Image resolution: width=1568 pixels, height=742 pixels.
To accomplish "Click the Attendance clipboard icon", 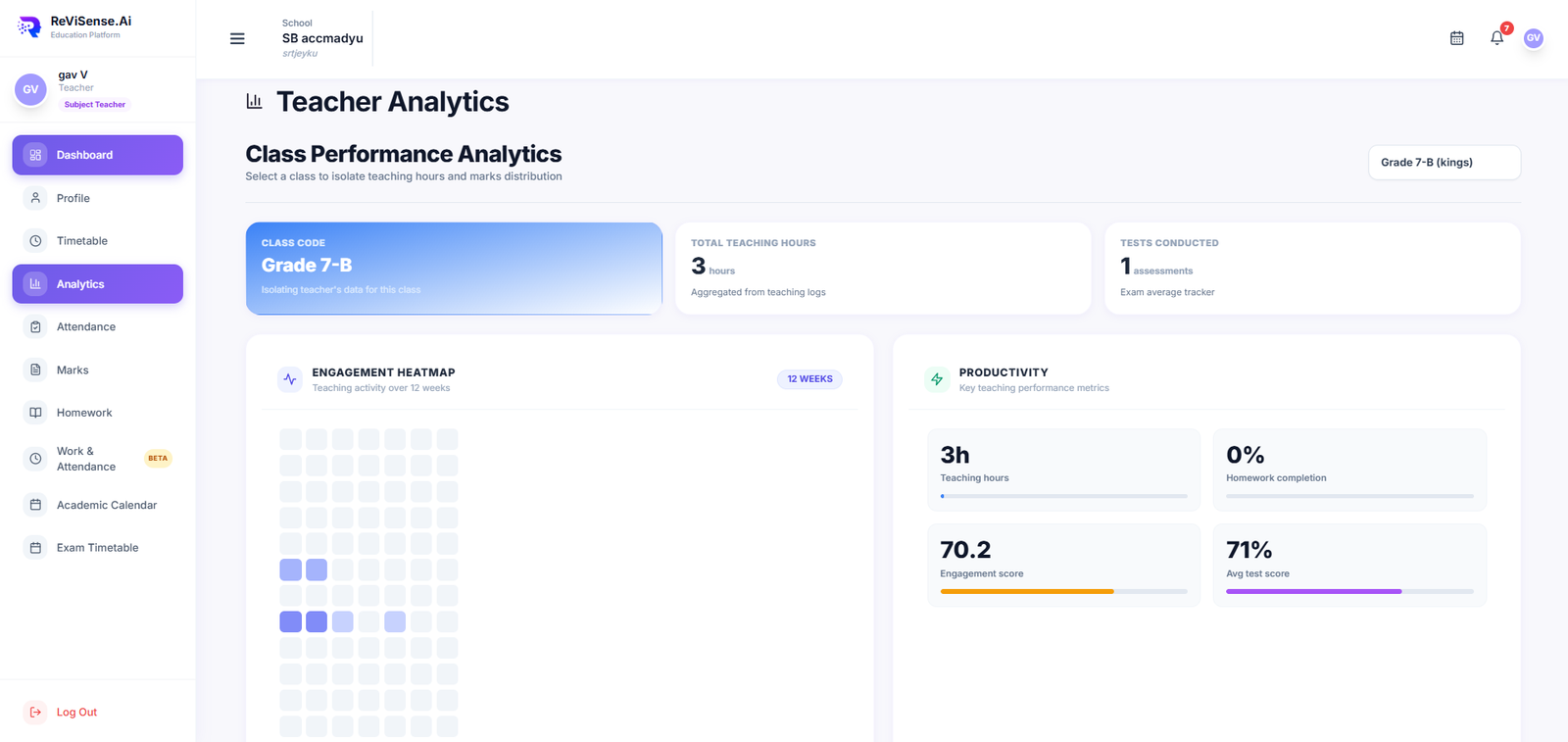I will tap(35, 327).
